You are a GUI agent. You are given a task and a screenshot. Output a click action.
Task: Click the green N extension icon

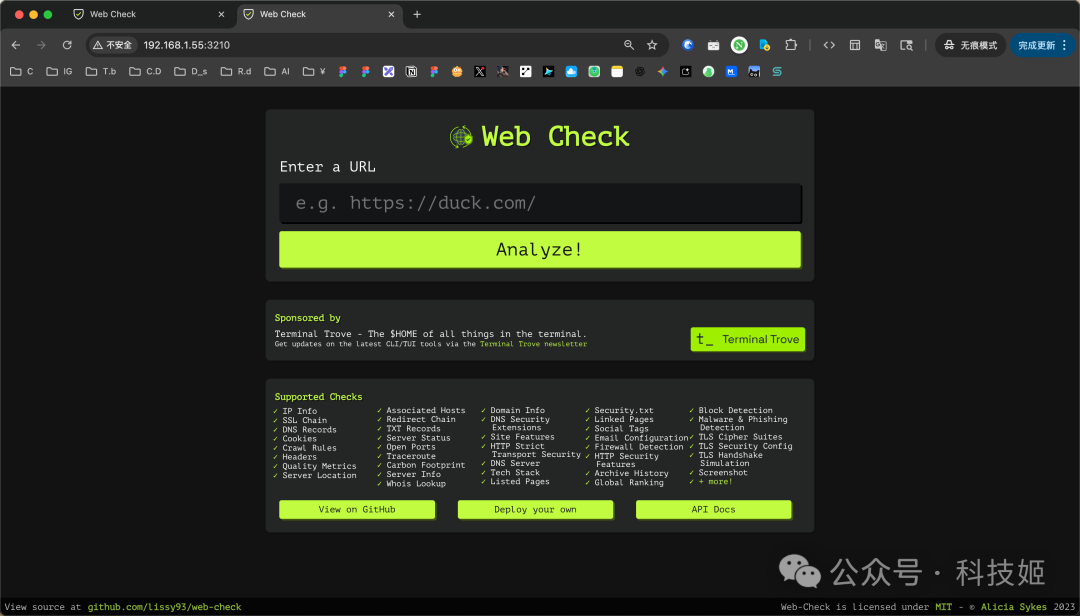pos(739,45)
